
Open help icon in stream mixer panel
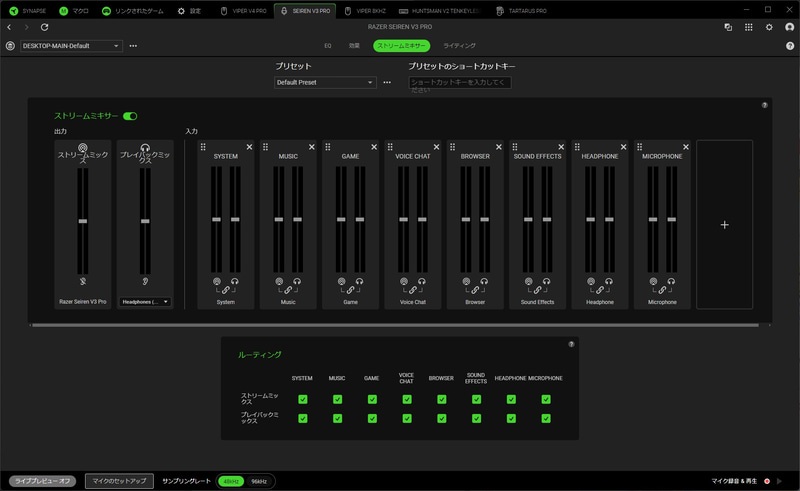(x=764, y=105)
